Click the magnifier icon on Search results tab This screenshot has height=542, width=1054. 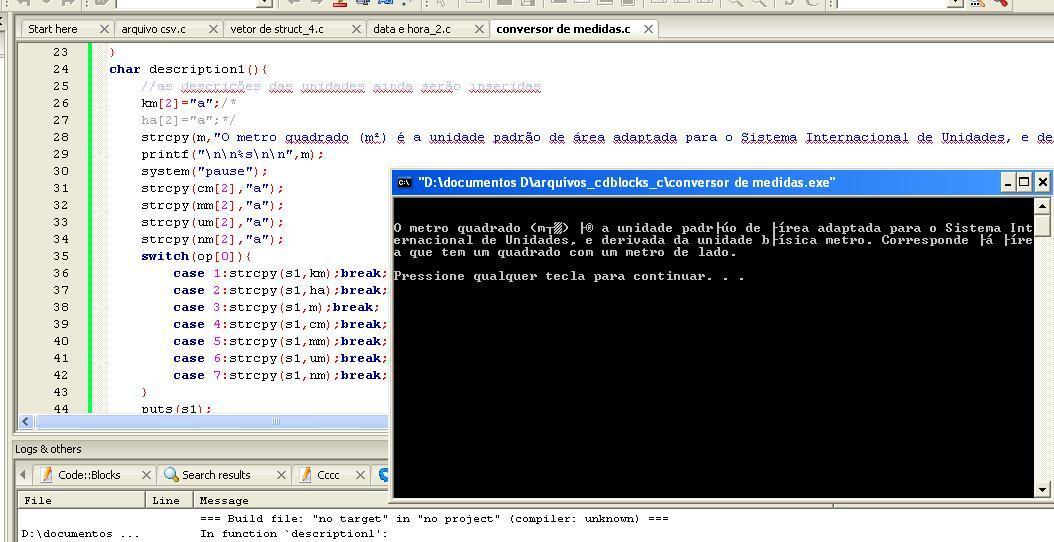click(171, 475)
